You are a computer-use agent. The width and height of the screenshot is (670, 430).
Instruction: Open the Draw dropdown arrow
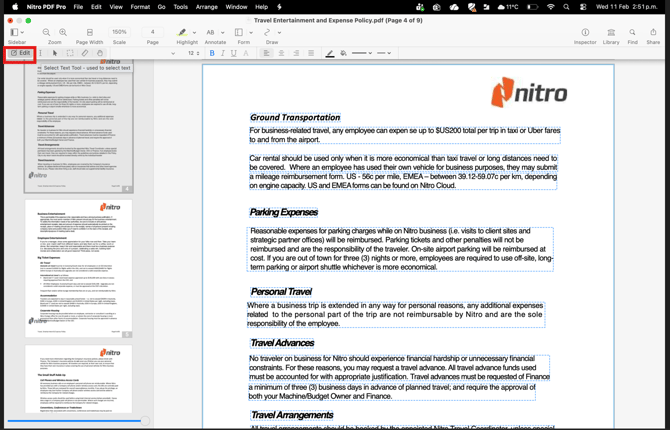279,32
